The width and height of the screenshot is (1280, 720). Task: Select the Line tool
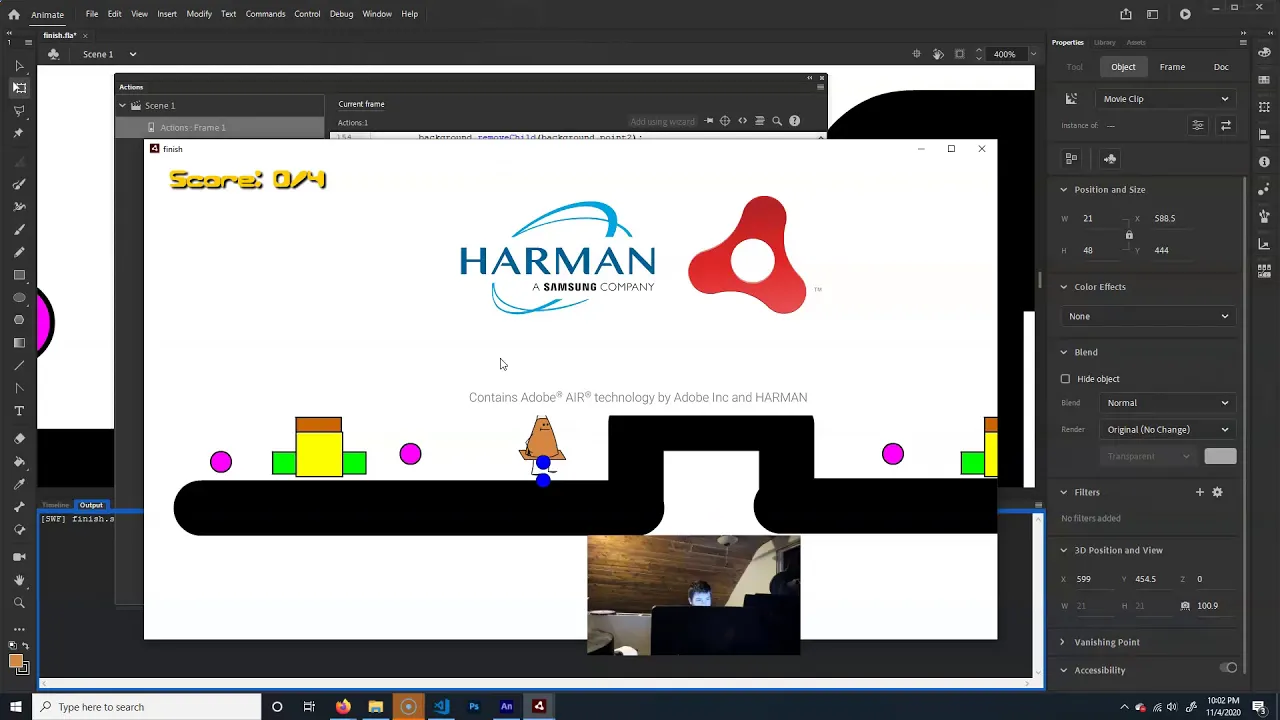19,365
